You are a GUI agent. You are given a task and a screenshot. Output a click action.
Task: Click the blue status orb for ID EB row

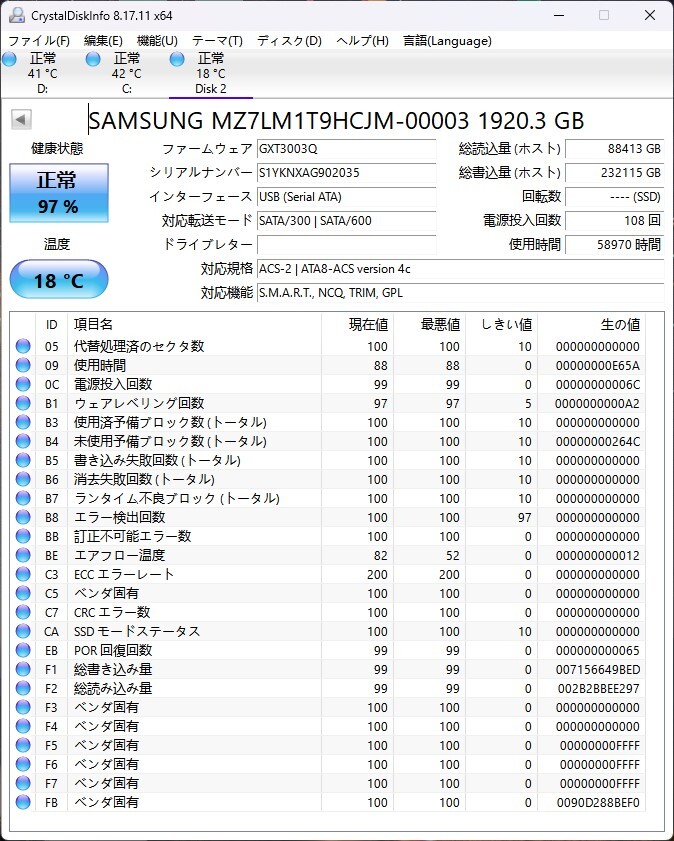pyautogui.click(x=23, y=650)
